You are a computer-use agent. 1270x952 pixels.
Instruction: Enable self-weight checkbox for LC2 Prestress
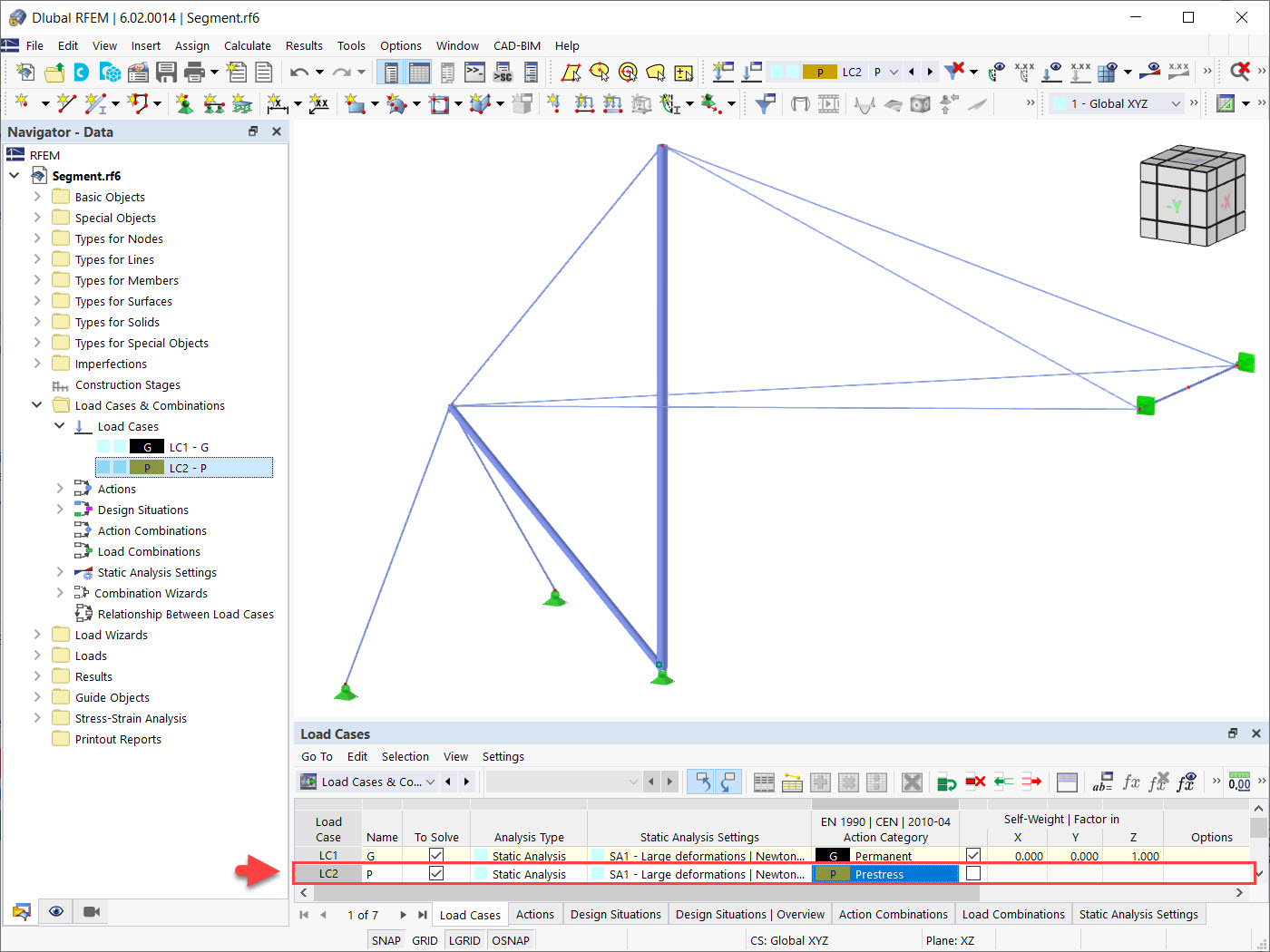click(x=973, y=873)
